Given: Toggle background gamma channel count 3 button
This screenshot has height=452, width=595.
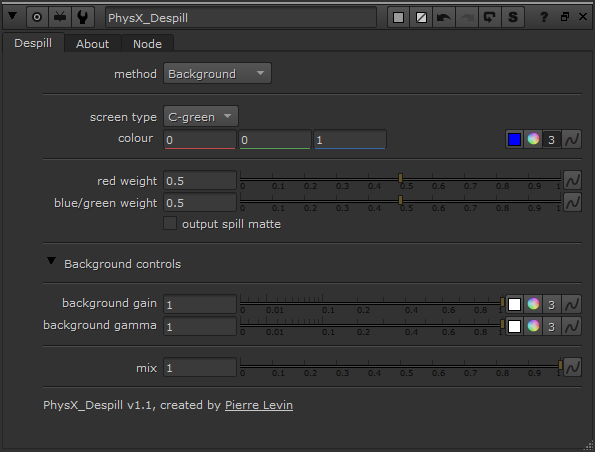Looking at the screenshot, I should 552,326.
